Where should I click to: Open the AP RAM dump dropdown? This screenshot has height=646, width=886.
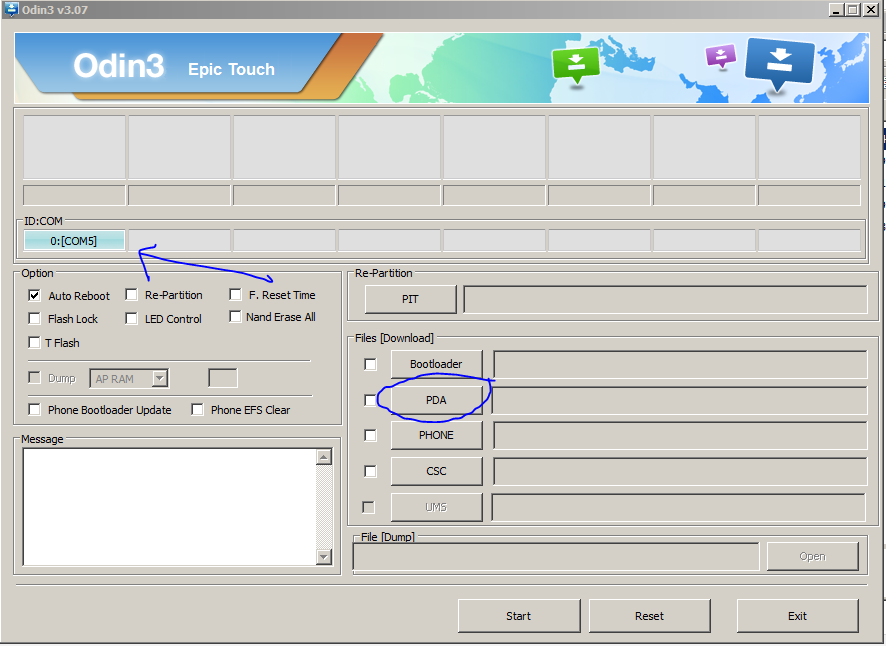(160, 378)
